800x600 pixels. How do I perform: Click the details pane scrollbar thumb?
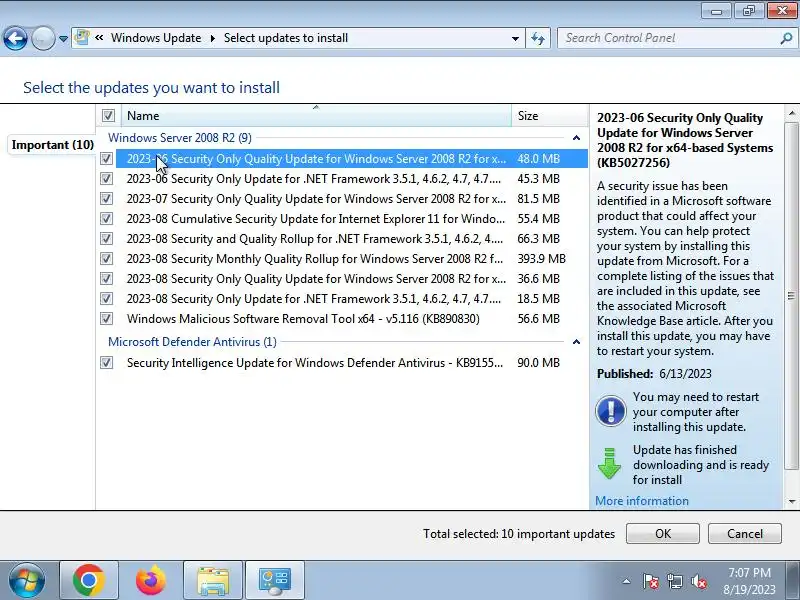(x=791, y=296)
